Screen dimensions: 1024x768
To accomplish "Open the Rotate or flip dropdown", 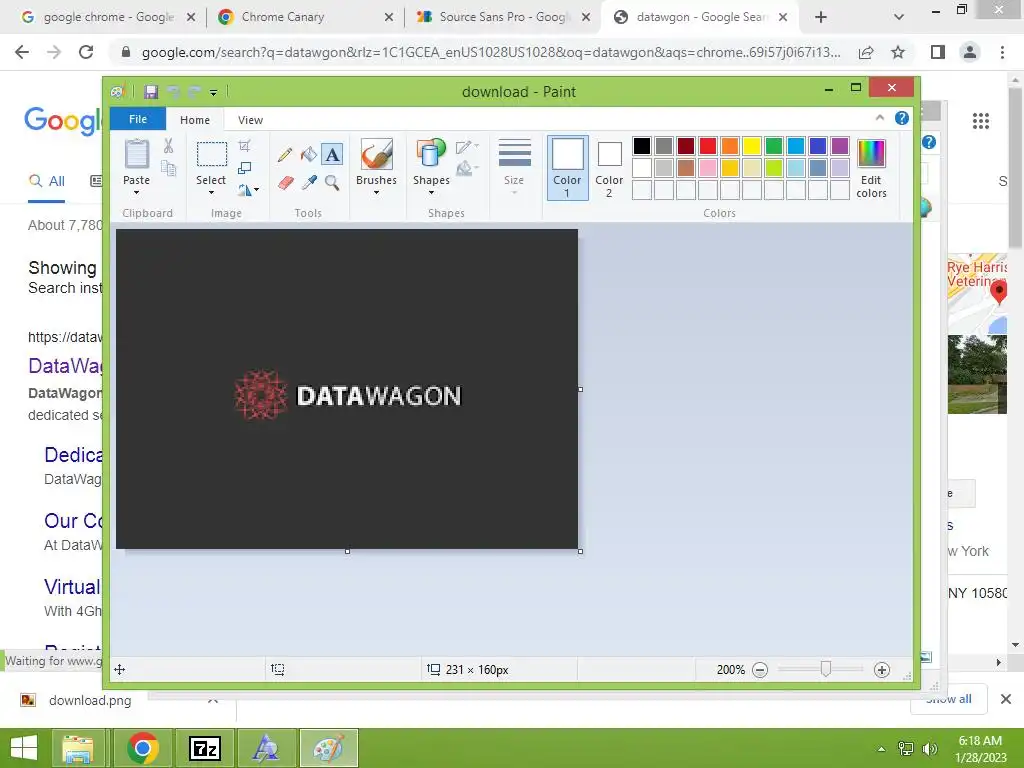I will (x=248, y=190).
